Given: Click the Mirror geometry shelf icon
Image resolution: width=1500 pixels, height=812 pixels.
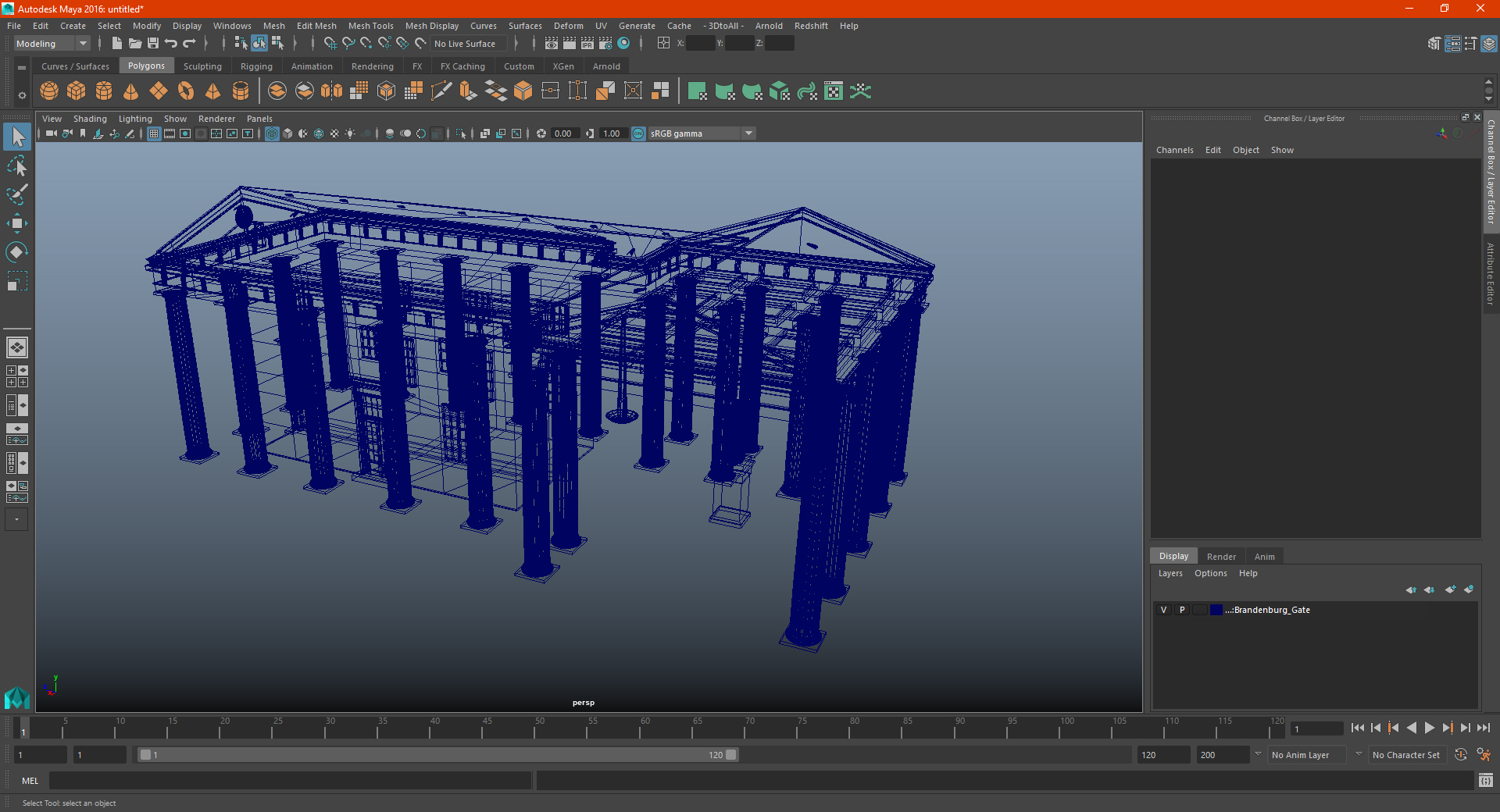Looking at the screenshot, I should point(332,91).
